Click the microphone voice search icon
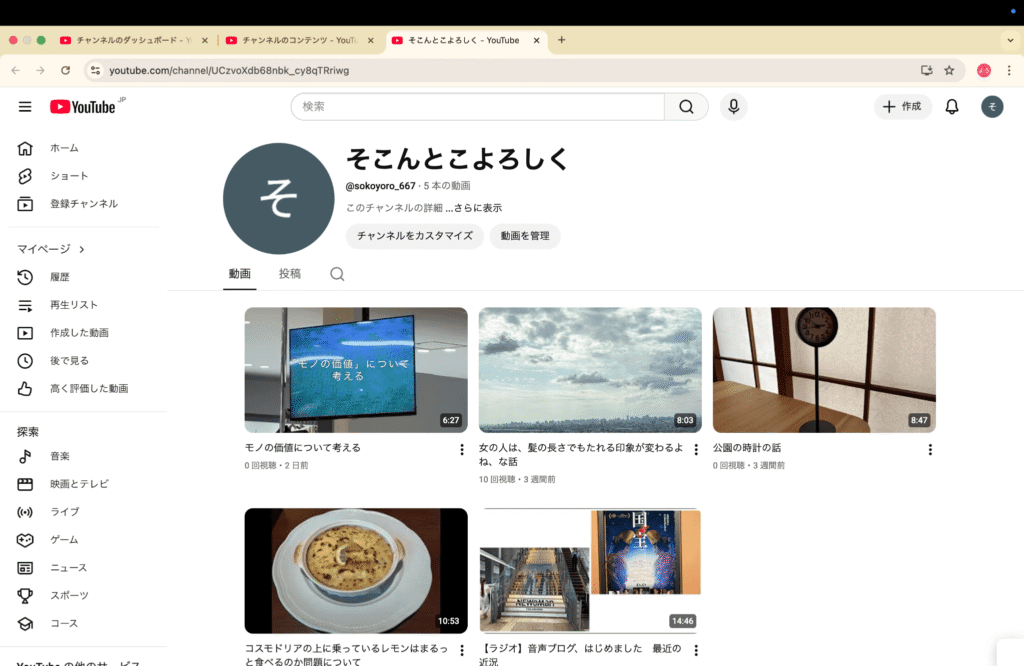Viewport: 1024px width, 666px height. [733, 107]
